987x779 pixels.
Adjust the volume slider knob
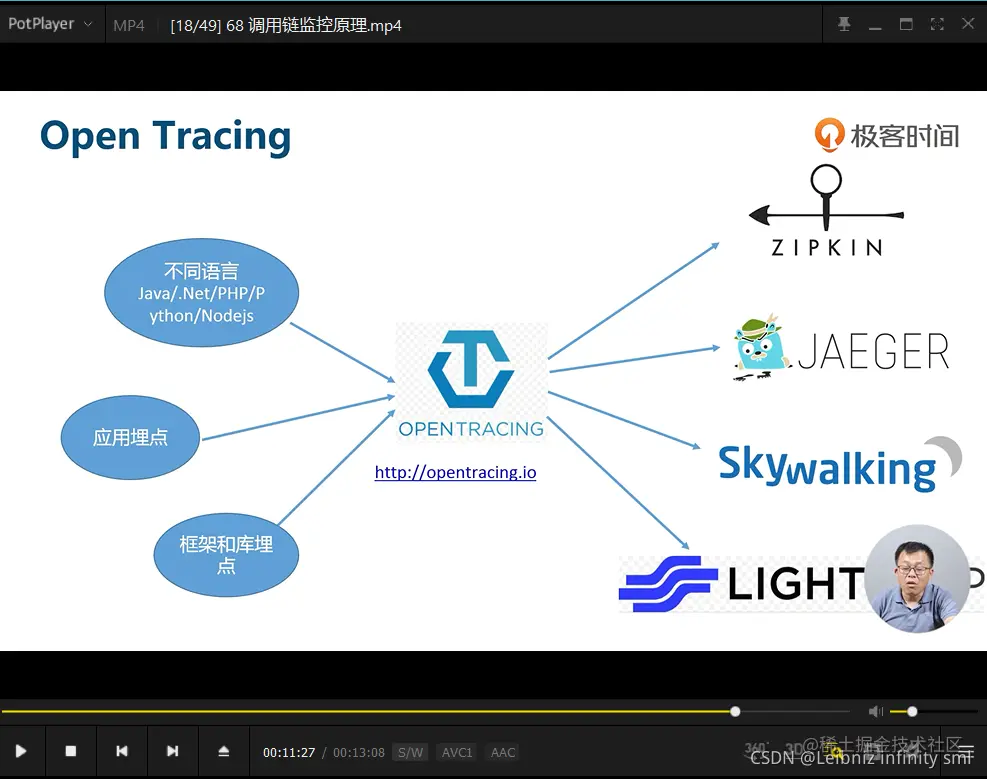(x=912, y=712)
